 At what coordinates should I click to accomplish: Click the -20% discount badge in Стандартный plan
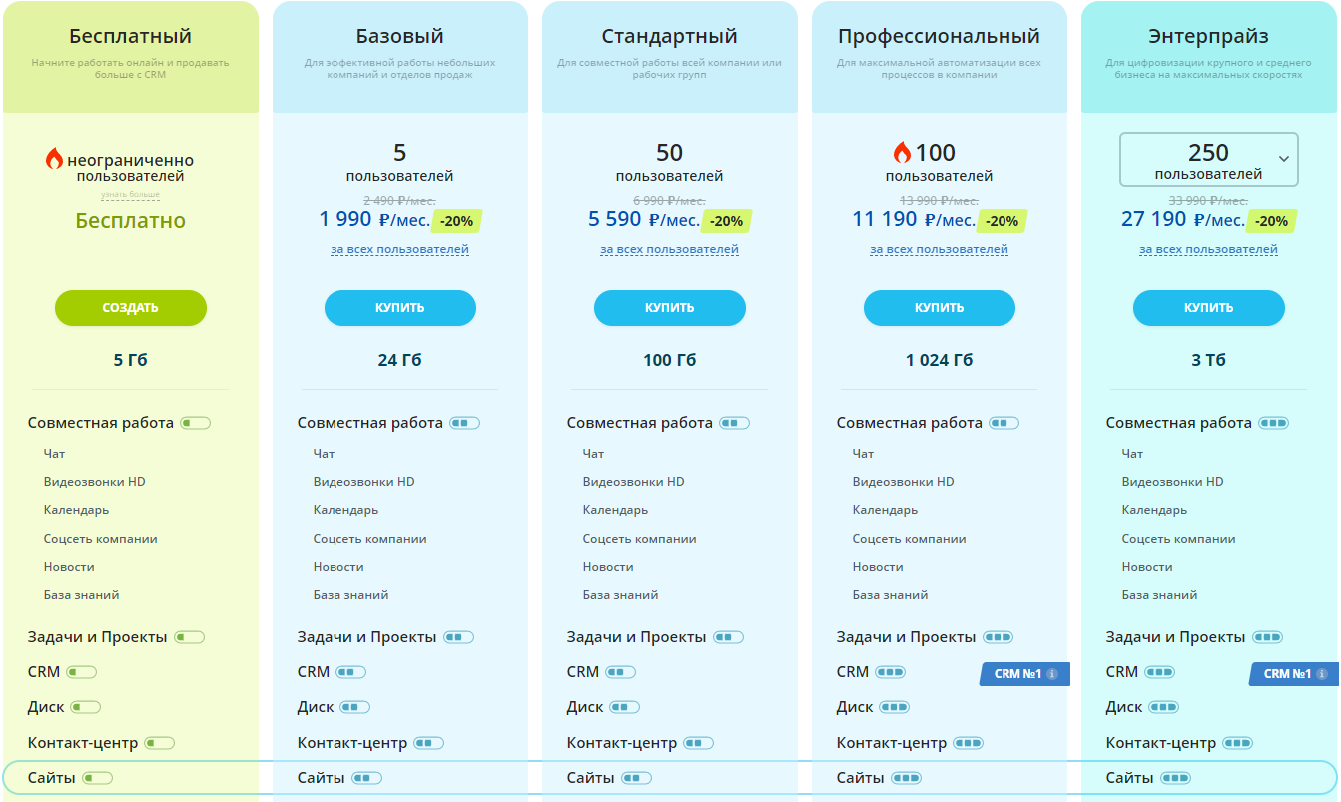coord(727,221)
